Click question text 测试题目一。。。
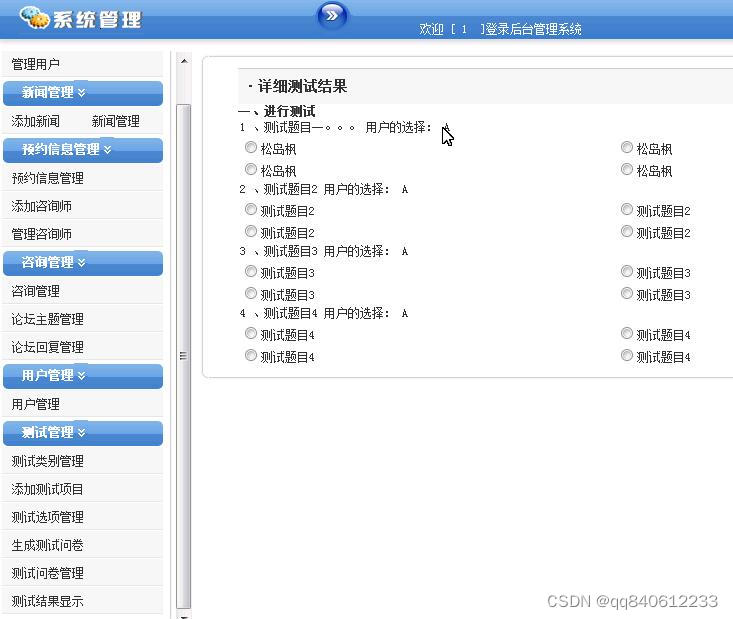The width and height of the screenshot is (733, 619). [309, 127]
